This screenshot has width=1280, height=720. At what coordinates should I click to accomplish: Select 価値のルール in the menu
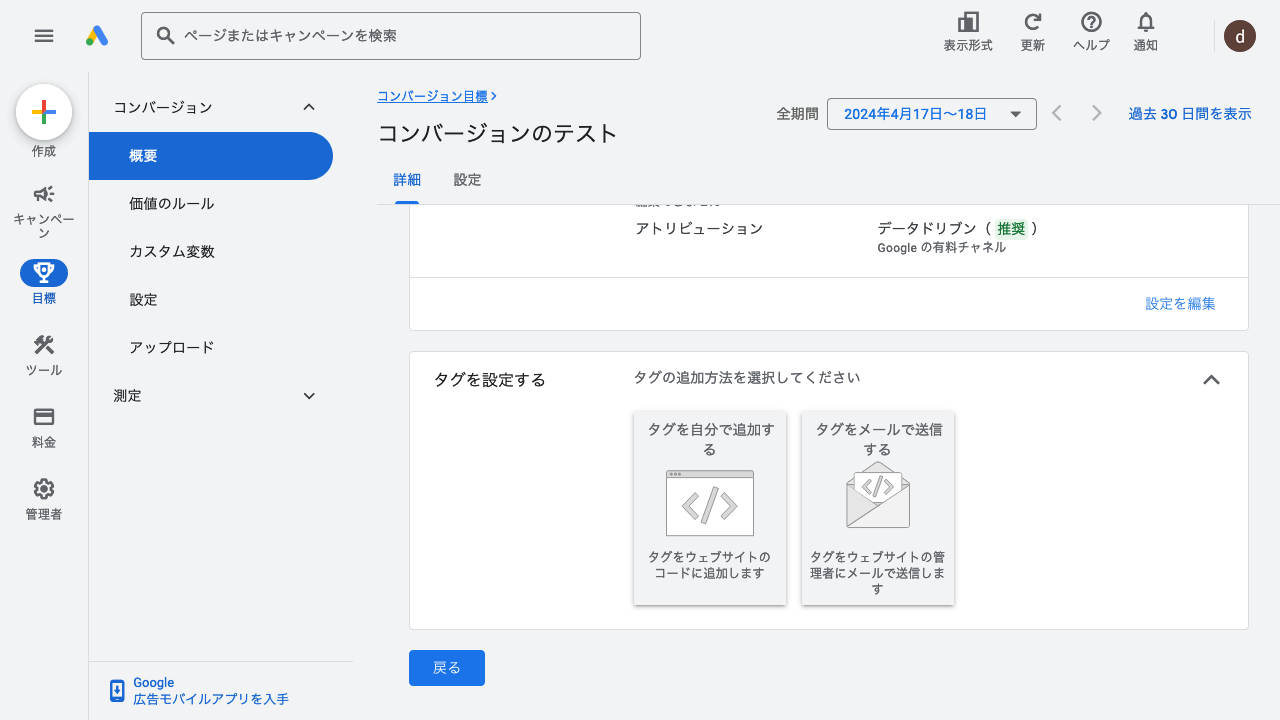tap(172, 204)
